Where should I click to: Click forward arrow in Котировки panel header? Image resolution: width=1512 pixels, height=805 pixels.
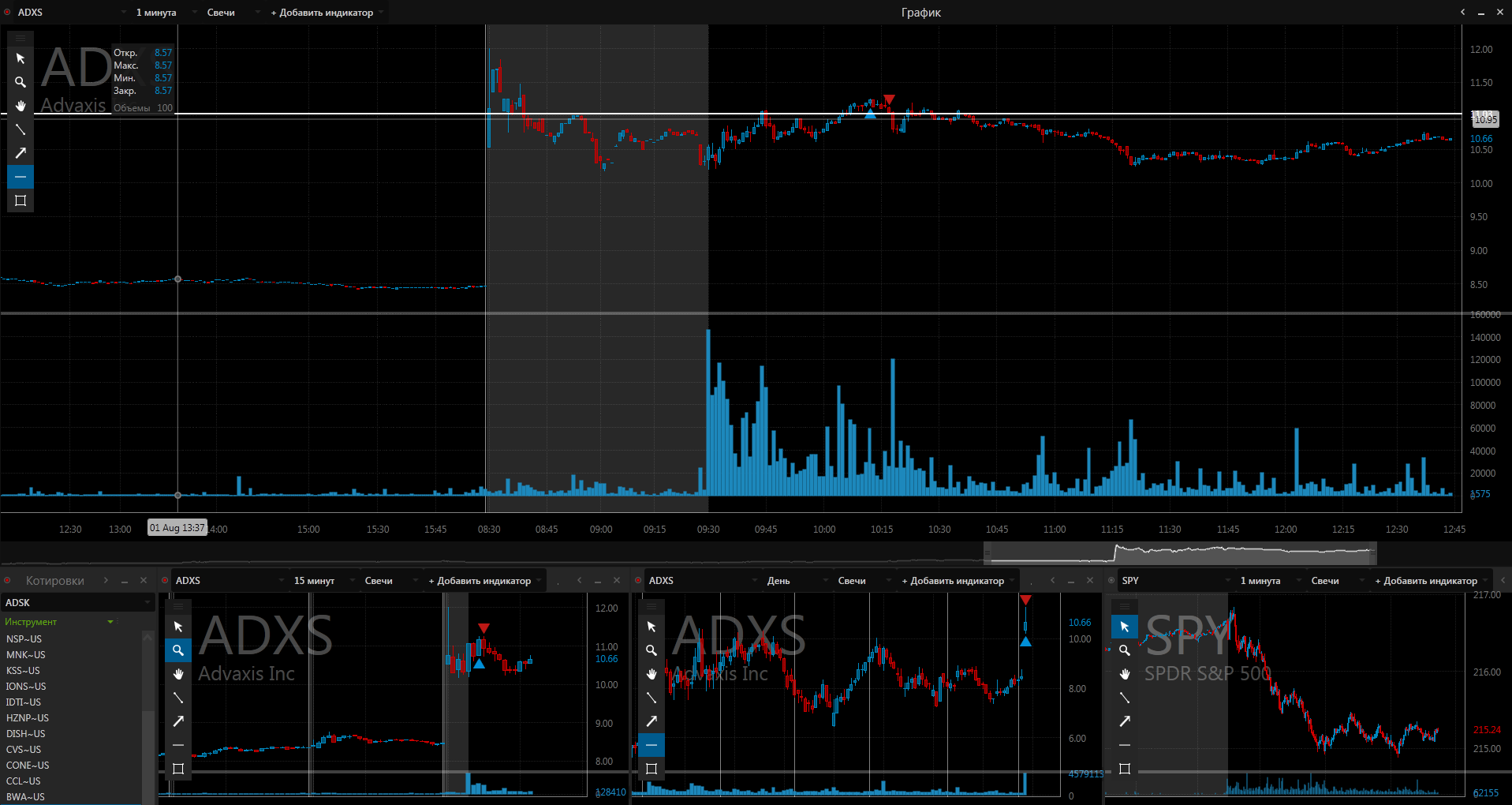[106, 581]
